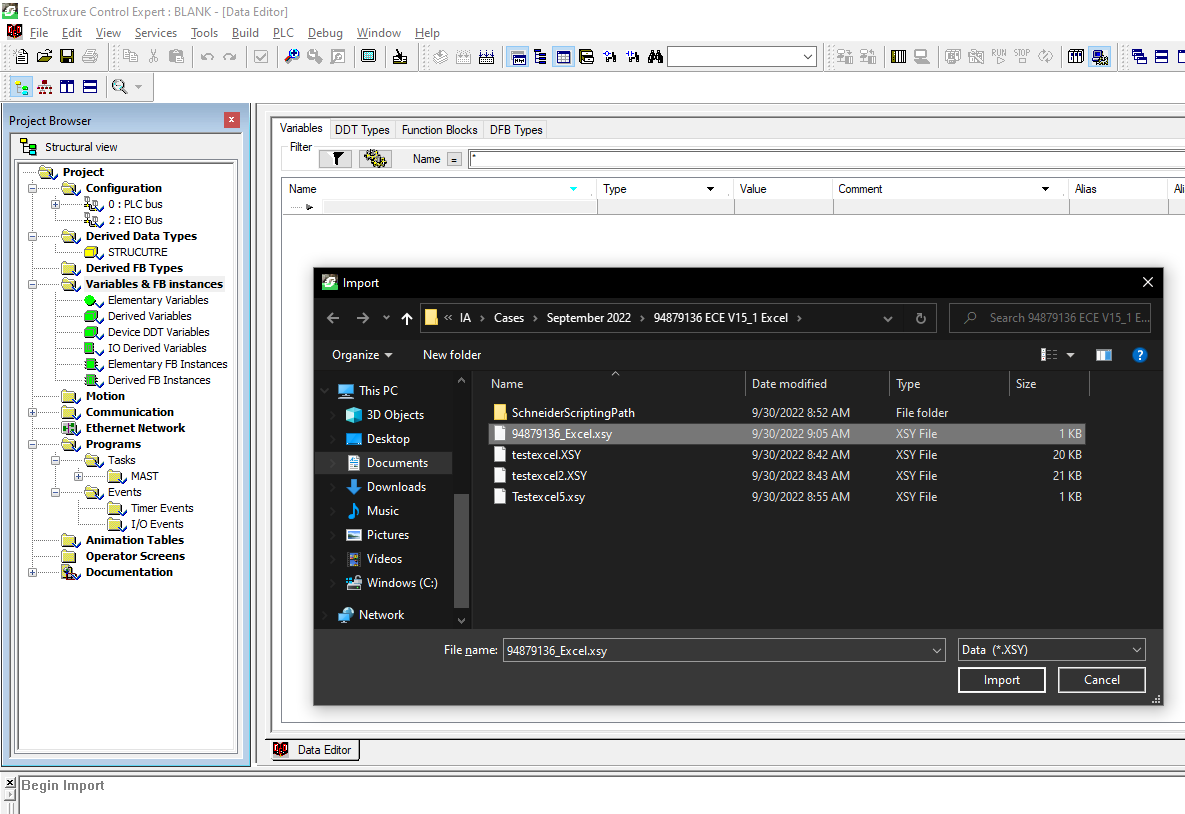Open the Organize dropdown in Import dialog
Viewport: 1185px width, 814px height.
[x=362, y=354]
